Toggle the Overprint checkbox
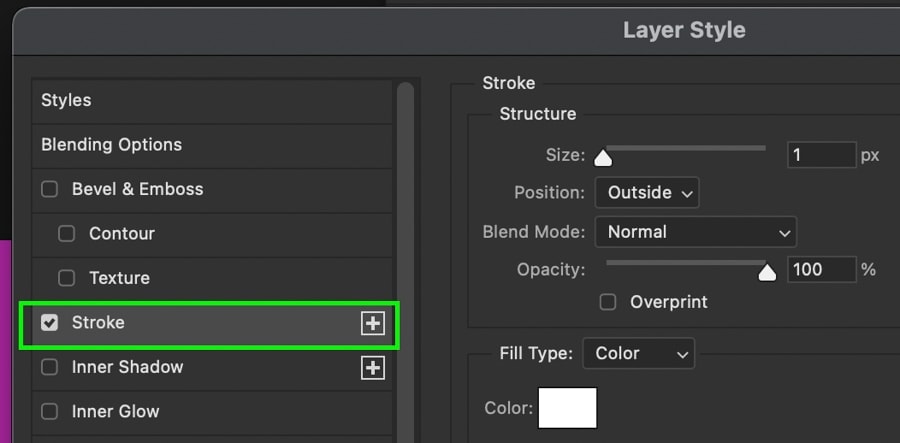This screenshot has width=900, height=443. [x=608, y=302]
